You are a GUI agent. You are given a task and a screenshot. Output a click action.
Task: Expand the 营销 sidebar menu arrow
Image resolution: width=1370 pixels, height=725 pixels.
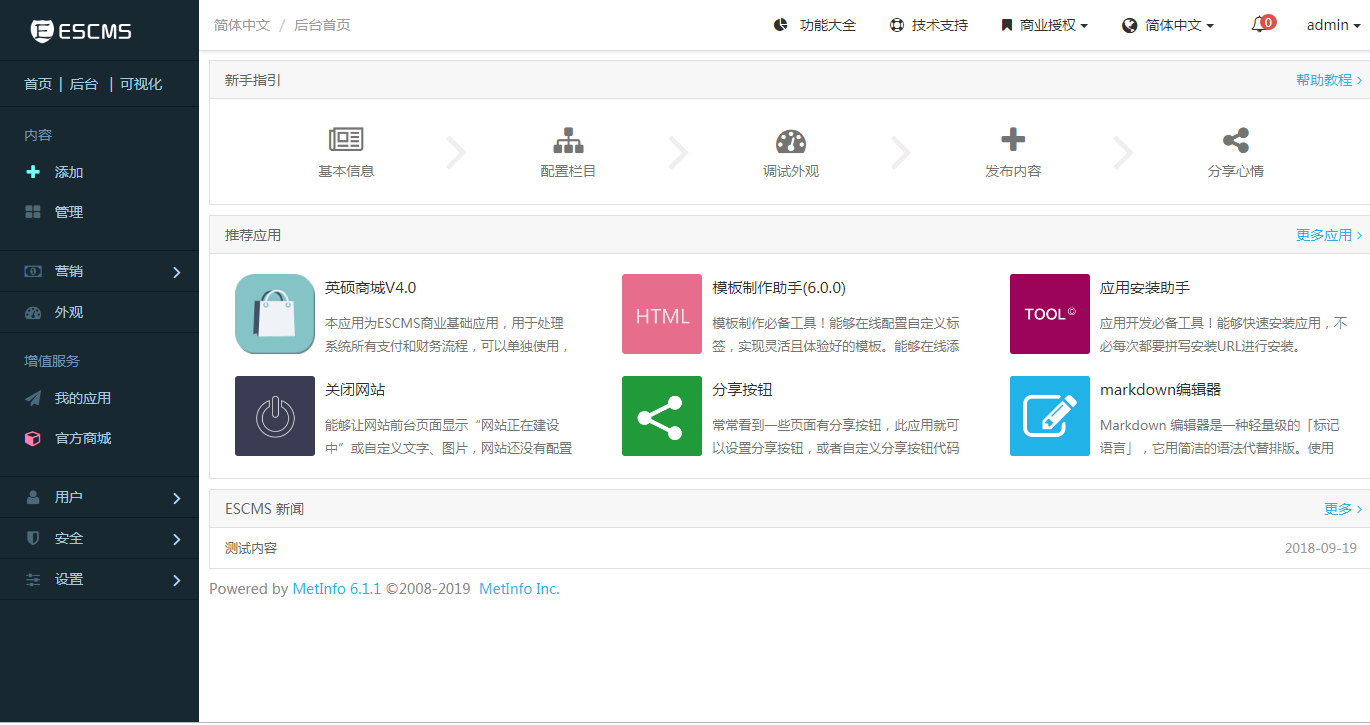[x=177, y=272]
